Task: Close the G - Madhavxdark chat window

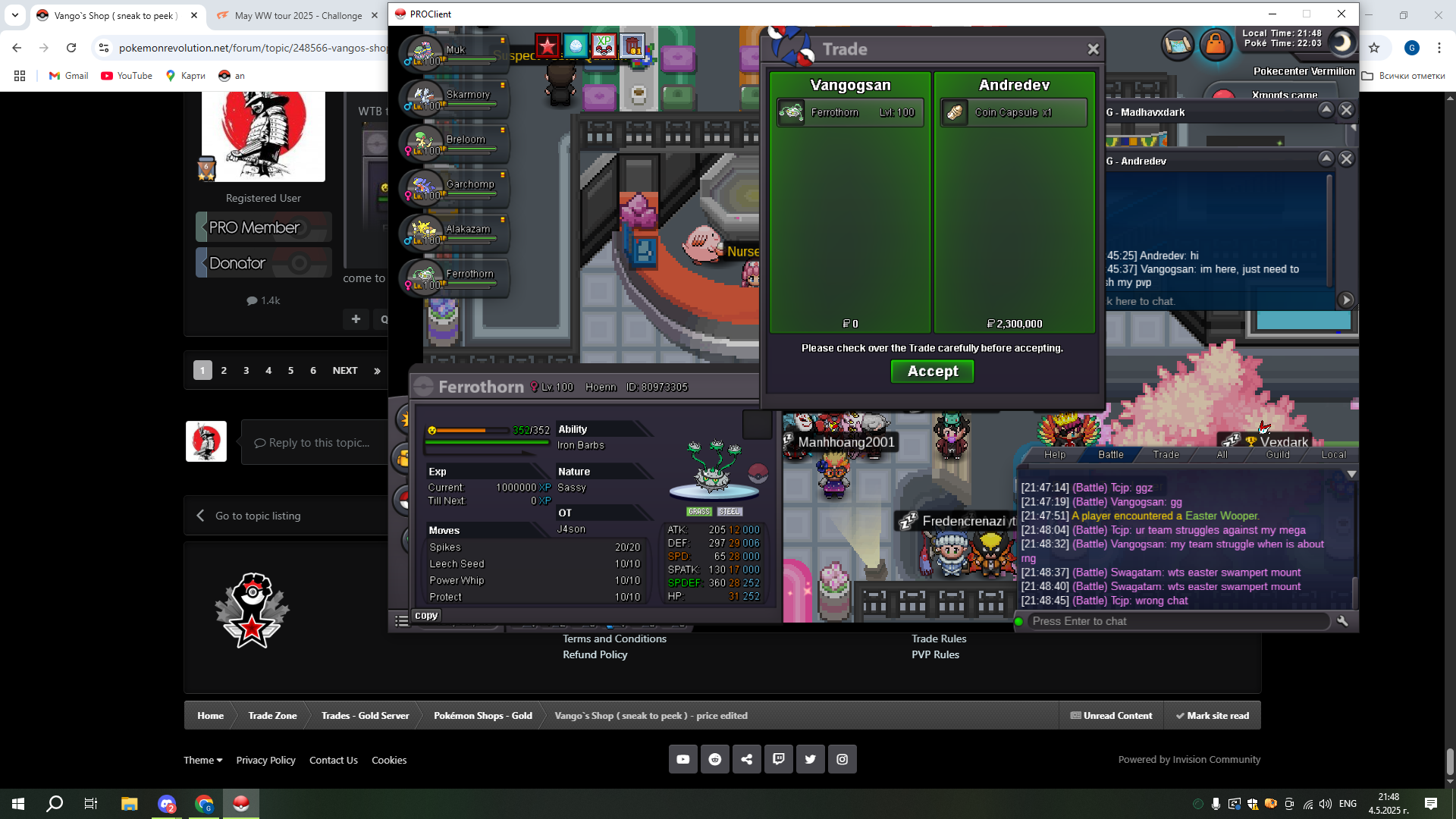Action: [x=1346, y=111]
